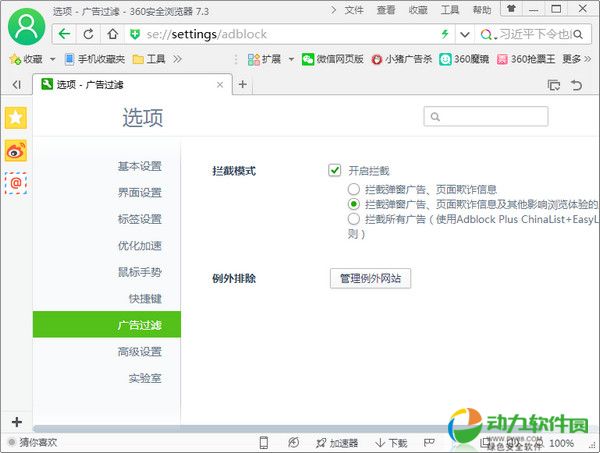Select 拦截弹窗广告、页面欺诈信息 radio option
Image resolution: width=600 pixels, height=453 pixels.
point(353,189)
